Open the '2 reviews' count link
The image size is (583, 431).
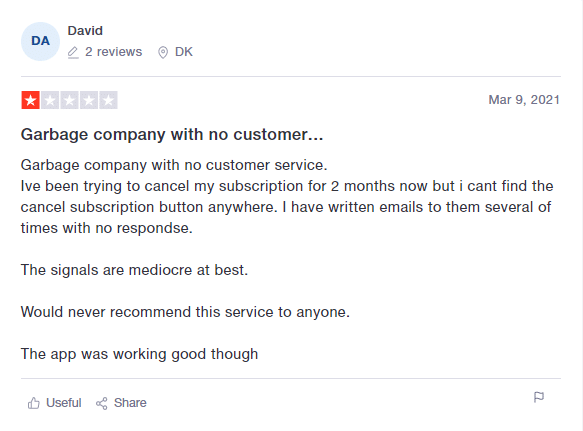113,52
